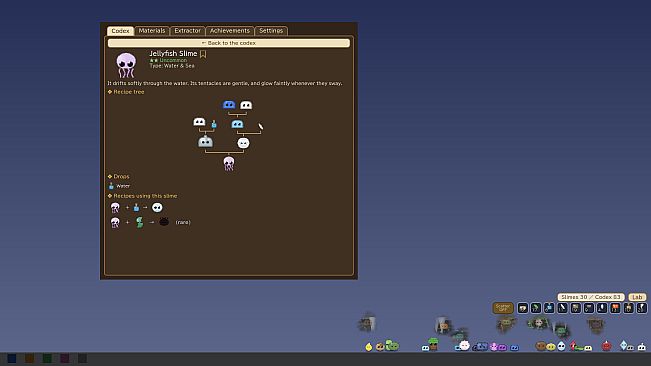The width and height of the screenshot is (651, 366).
Task: Click the green snake slime
Action: coord(392,345)
